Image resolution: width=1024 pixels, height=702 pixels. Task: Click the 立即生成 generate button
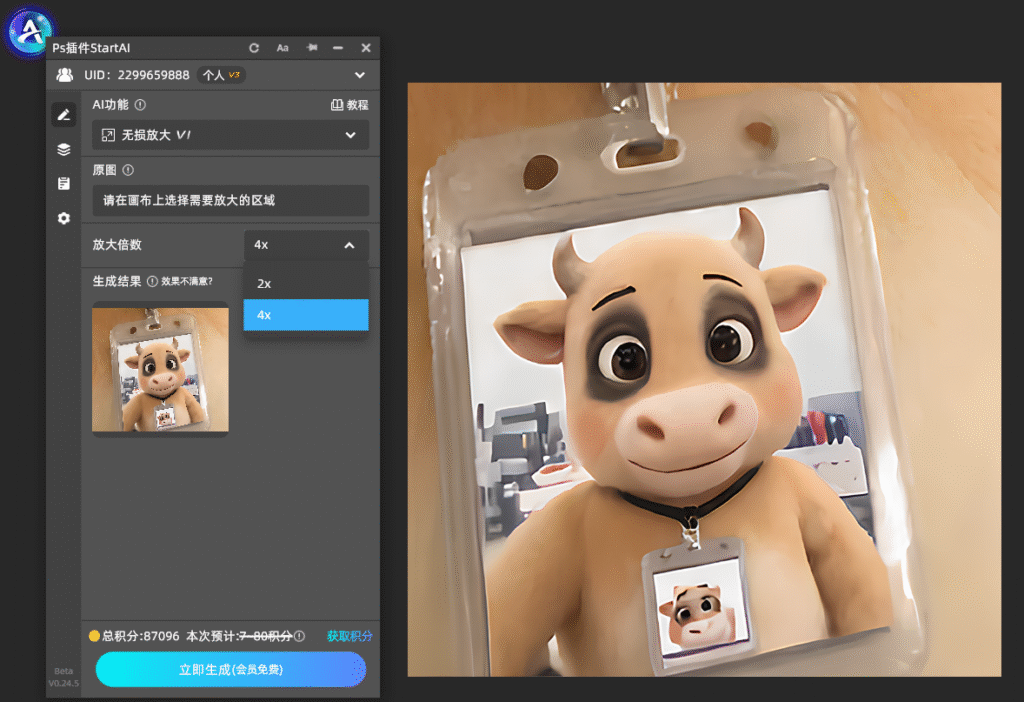[x=231, y=669]
